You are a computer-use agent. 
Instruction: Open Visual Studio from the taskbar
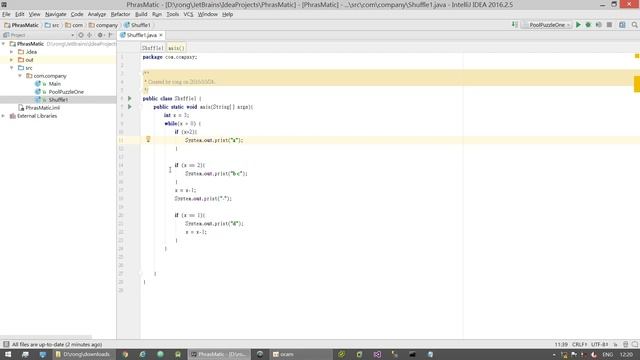377,354
